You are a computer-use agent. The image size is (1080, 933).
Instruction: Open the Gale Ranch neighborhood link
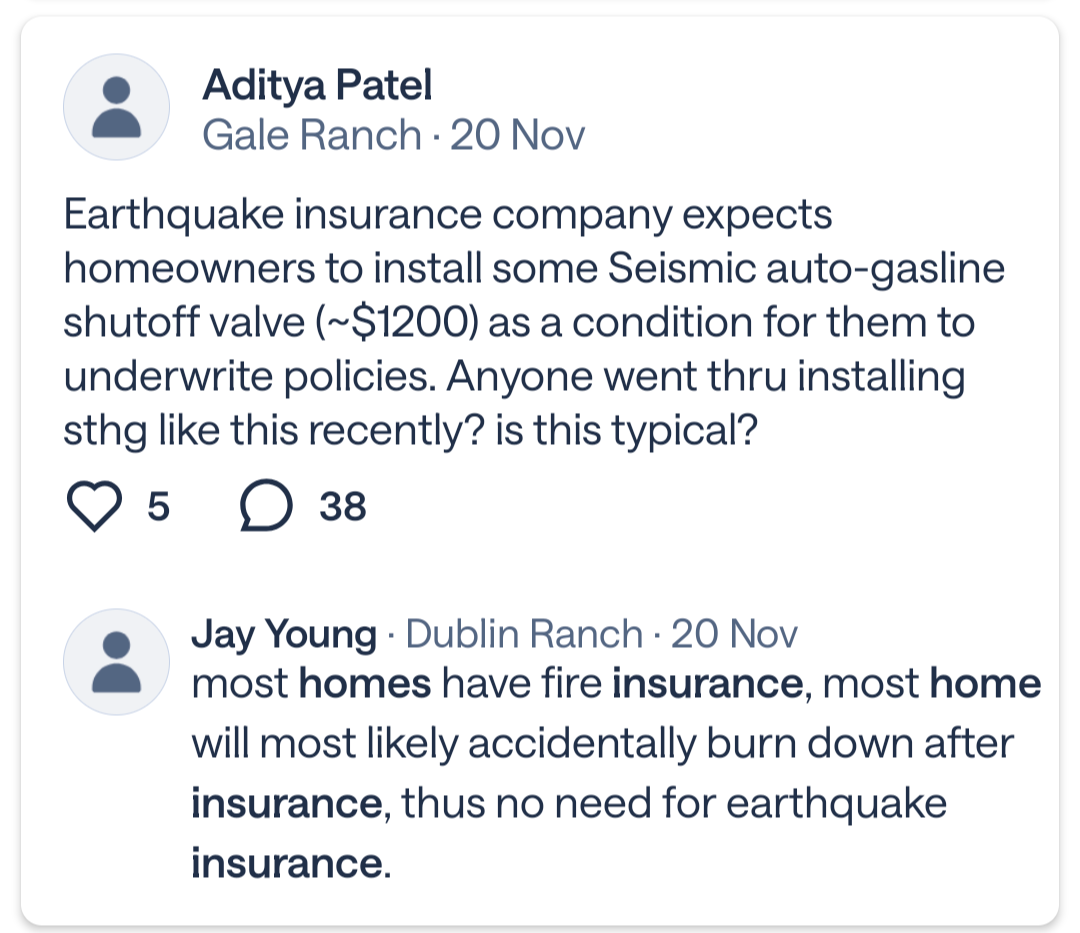311,135
